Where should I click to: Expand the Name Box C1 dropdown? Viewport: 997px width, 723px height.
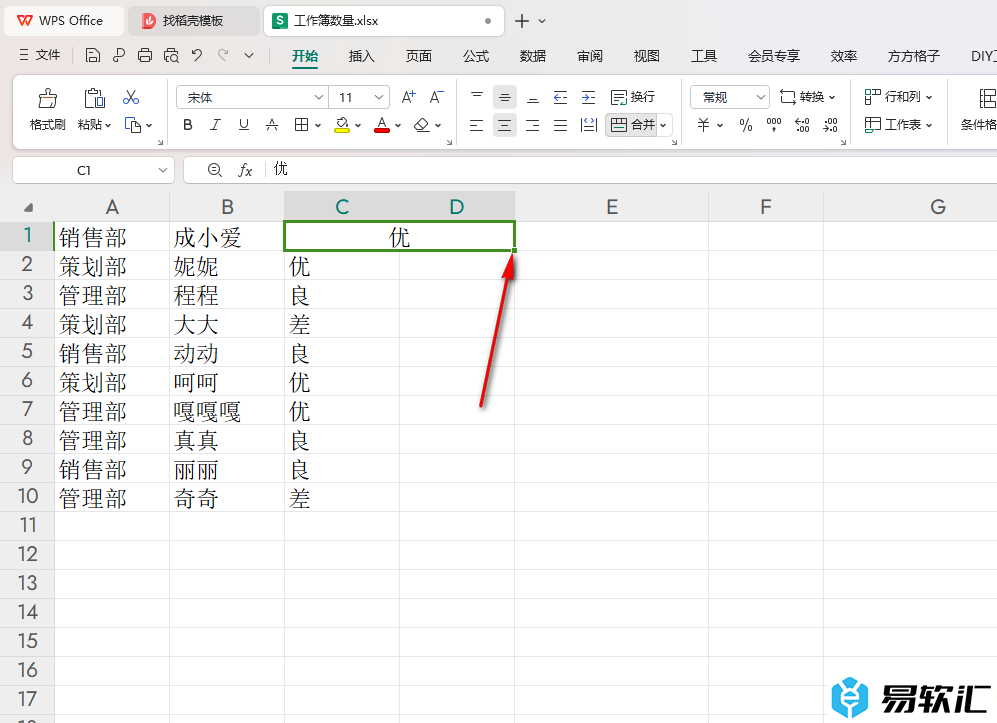pos(163,170)
